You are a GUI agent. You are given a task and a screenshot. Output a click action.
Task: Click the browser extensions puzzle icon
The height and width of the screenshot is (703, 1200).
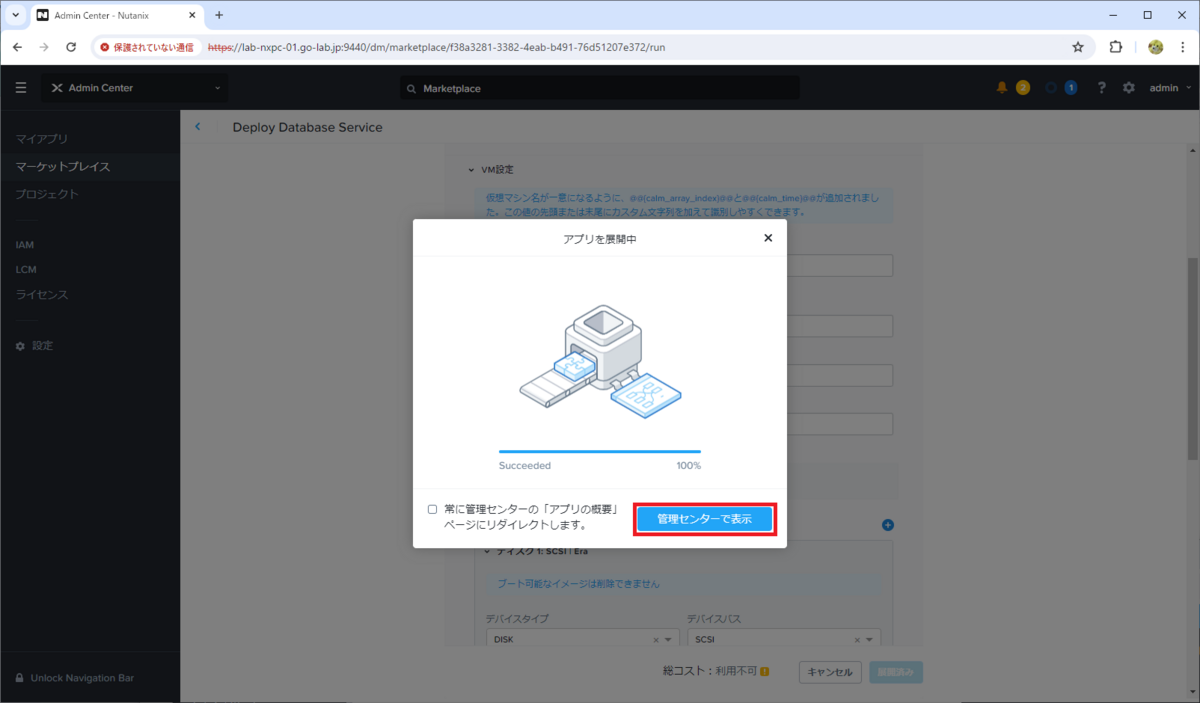pos(1115,47)
